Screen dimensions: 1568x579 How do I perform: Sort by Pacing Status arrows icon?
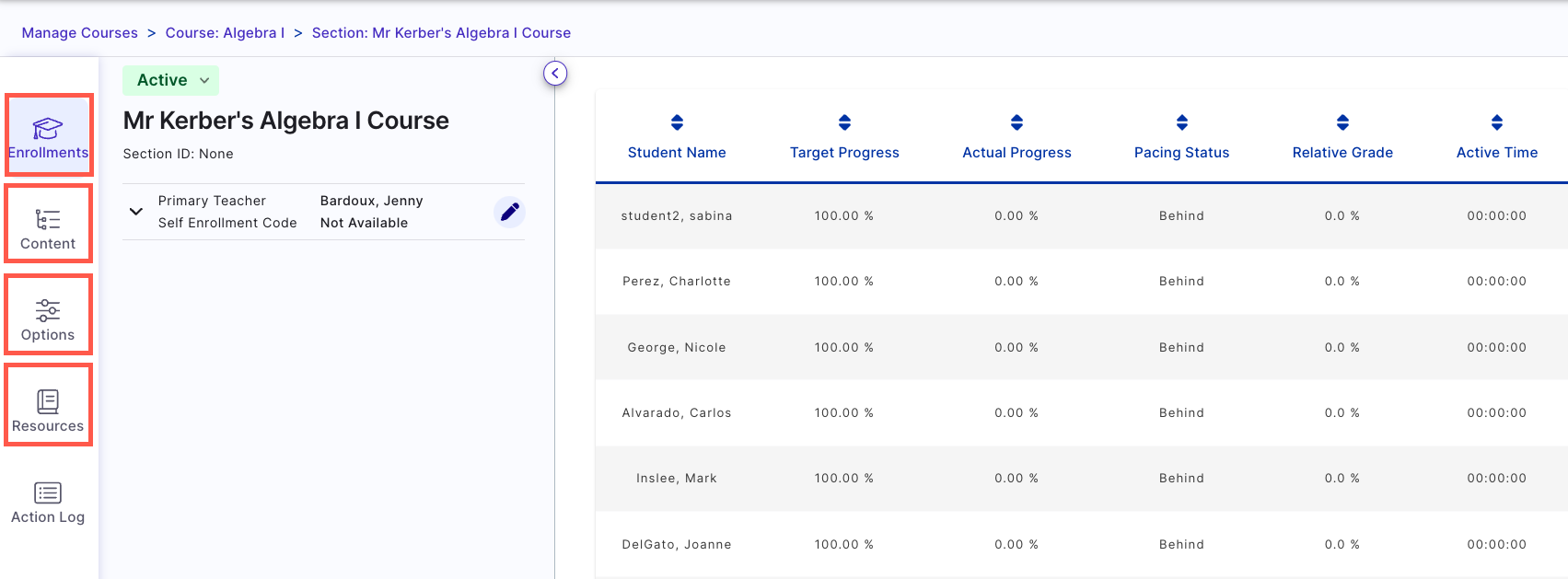[x=1182, y=122]
